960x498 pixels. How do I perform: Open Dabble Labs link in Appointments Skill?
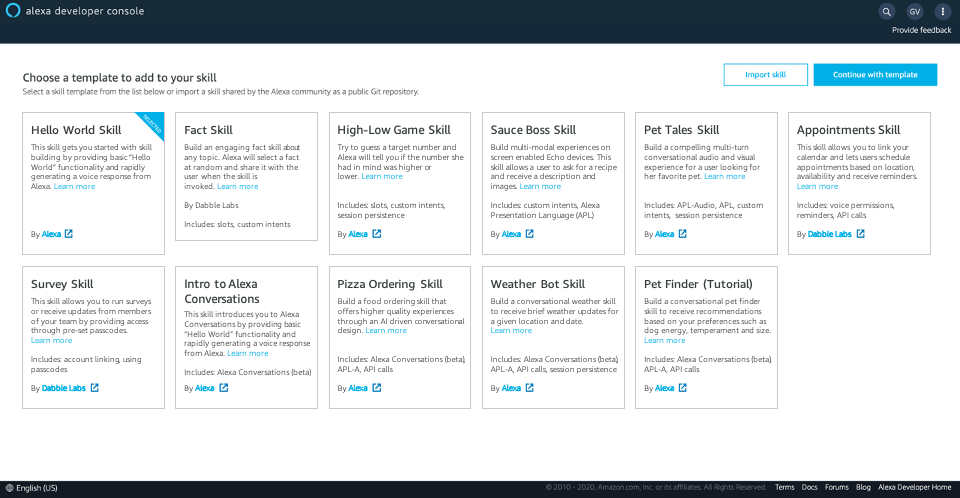pos(830,234)
